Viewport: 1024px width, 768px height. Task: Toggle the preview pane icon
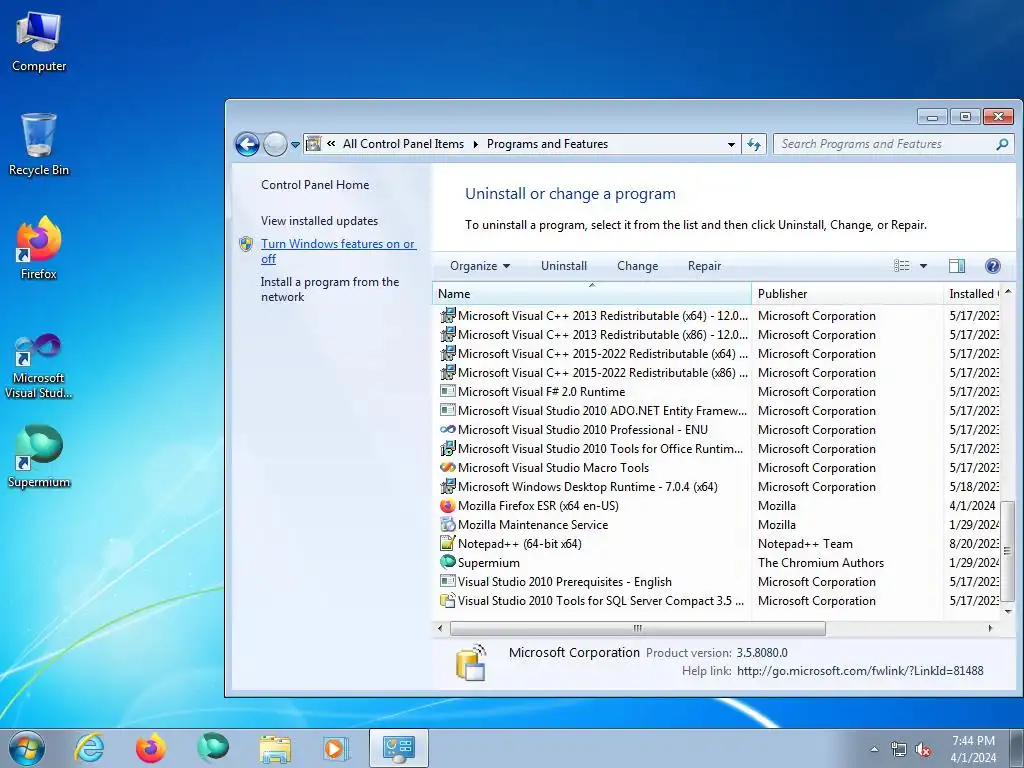pos(957,266)
